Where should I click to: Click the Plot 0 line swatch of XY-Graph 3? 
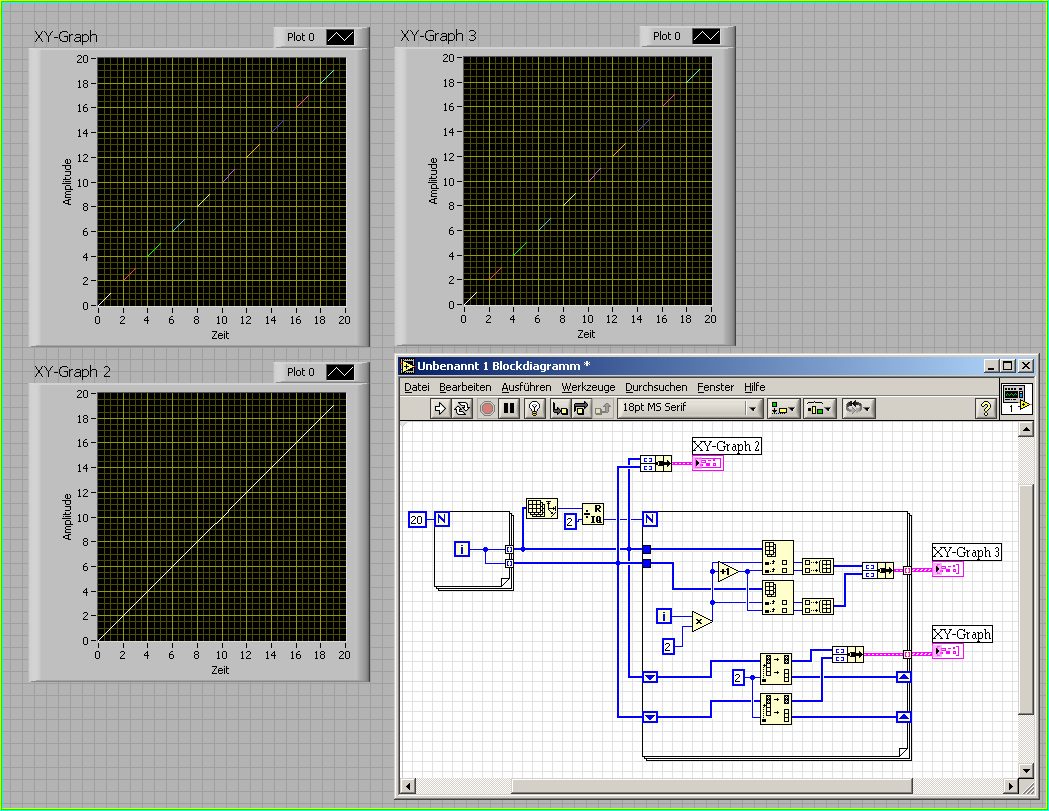coord(707,36)
